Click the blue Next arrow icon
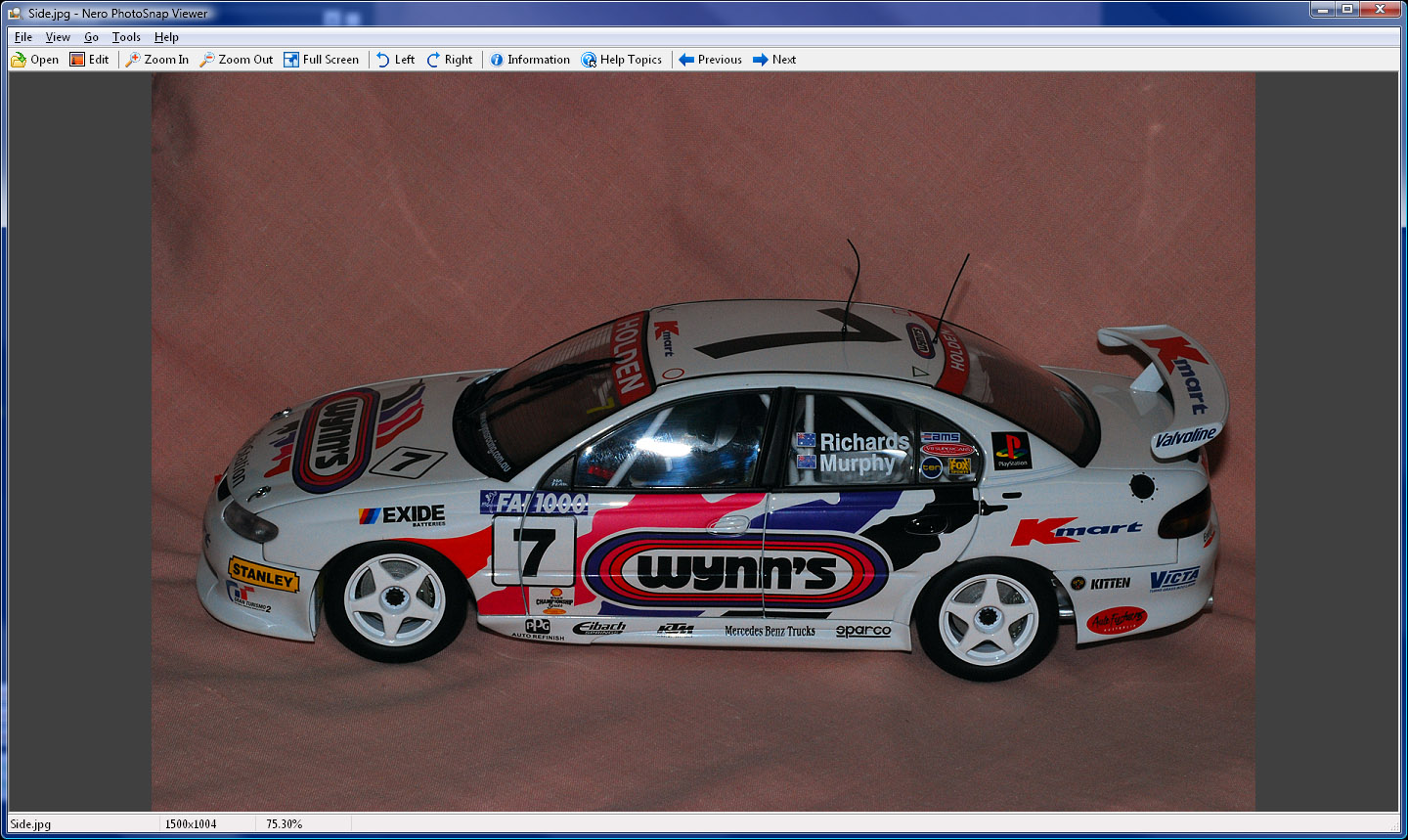This screenshot has width=1408, height=840. [761, 60]
